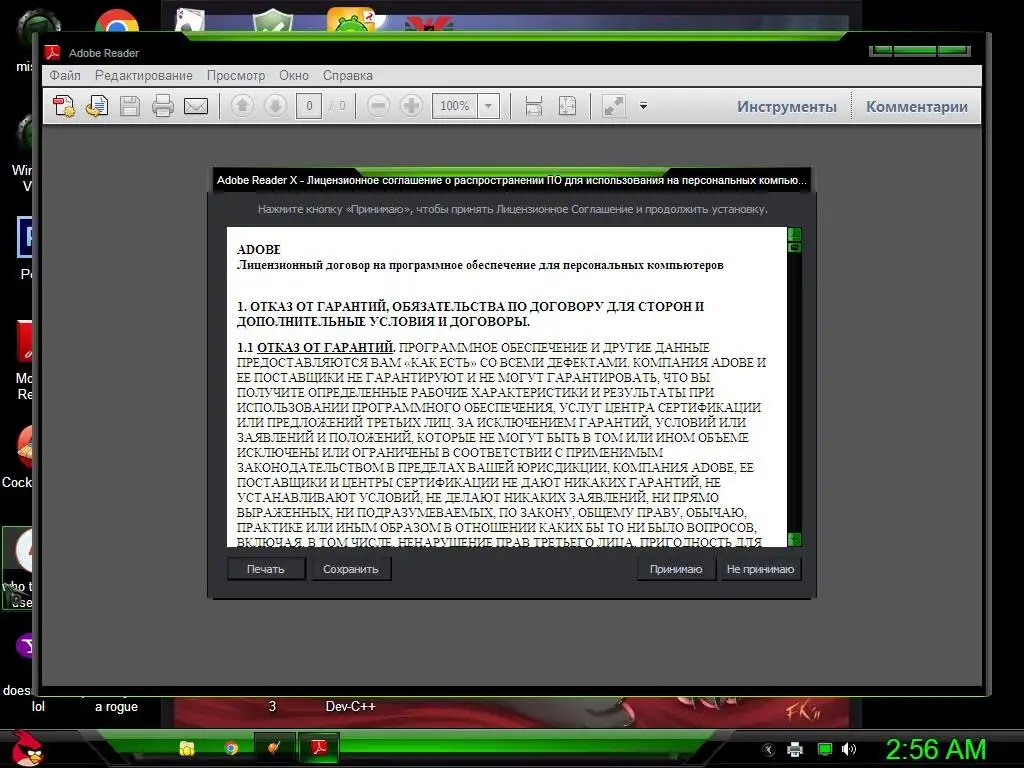Viewport: 1024px width, 768px height.
Task: Click the Chrome icon in the taskbar
Action: pyautogui.click(x=231, y=748)
